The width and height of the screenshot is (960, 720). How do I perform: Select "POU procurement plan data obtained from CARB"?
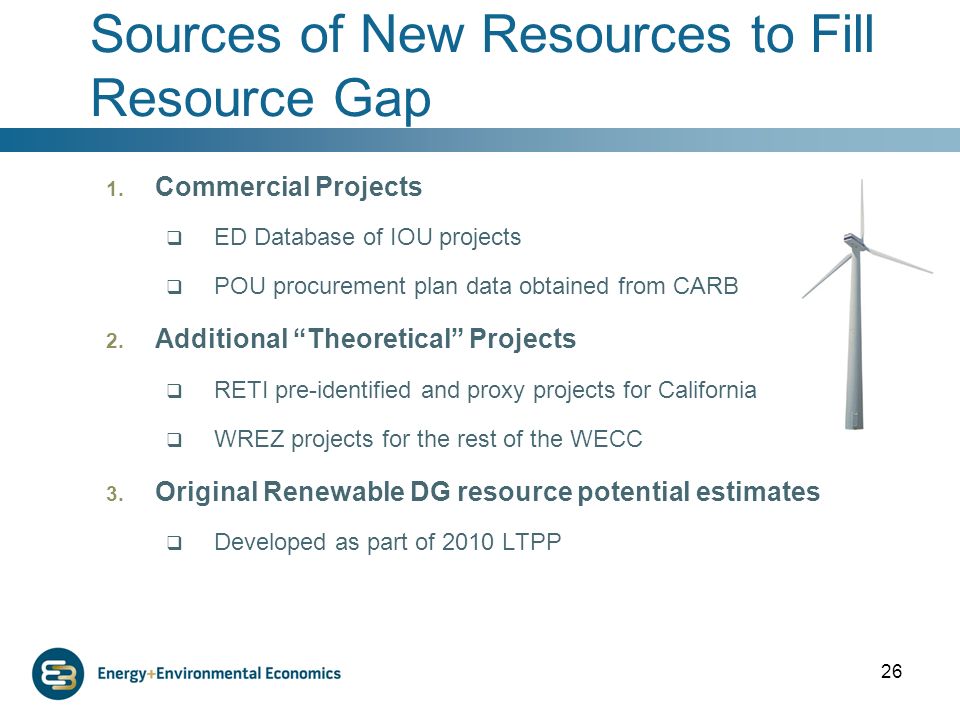click(476, 287)
